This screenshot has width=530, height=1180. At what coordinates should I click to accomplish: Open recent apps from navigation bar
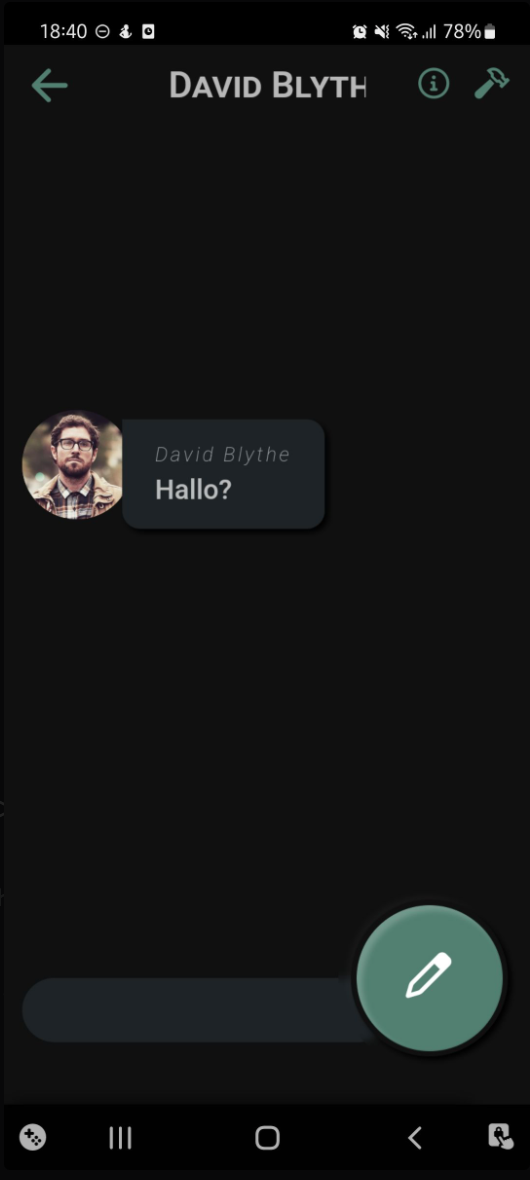pos(120,1137)
